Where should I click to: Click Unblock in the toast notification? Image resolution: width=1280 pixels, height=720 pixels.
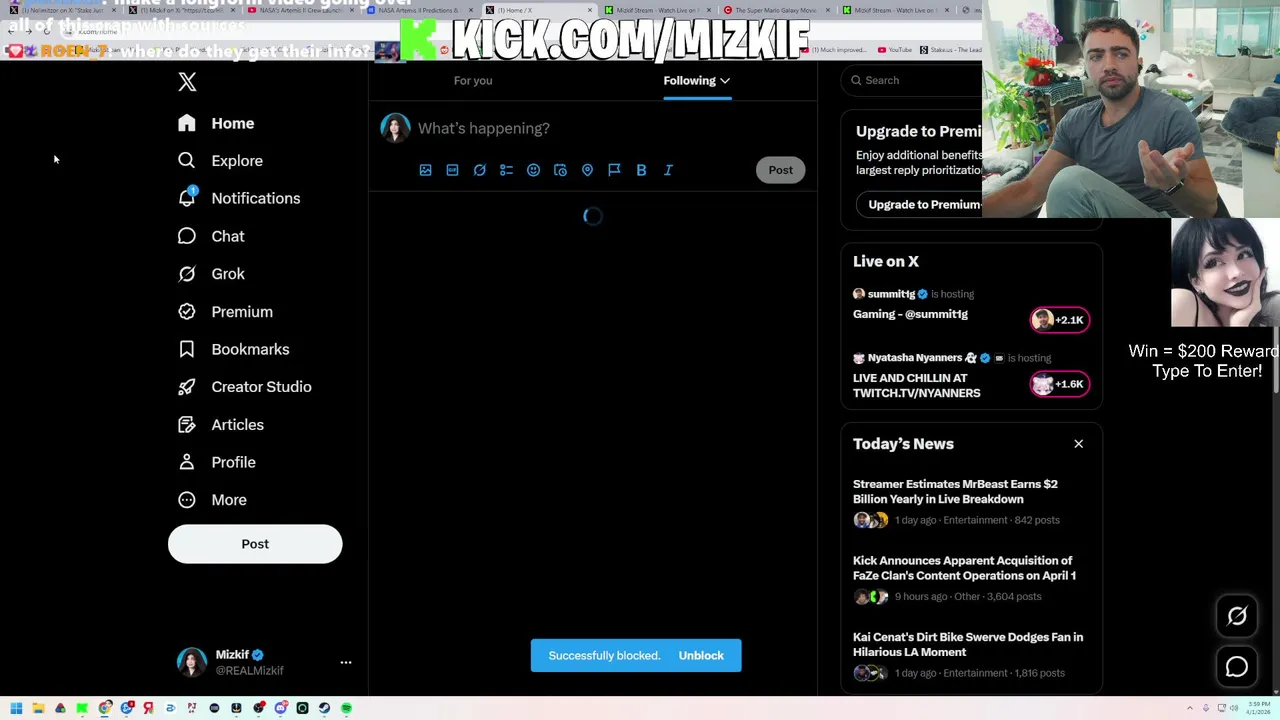click(701, 656)
